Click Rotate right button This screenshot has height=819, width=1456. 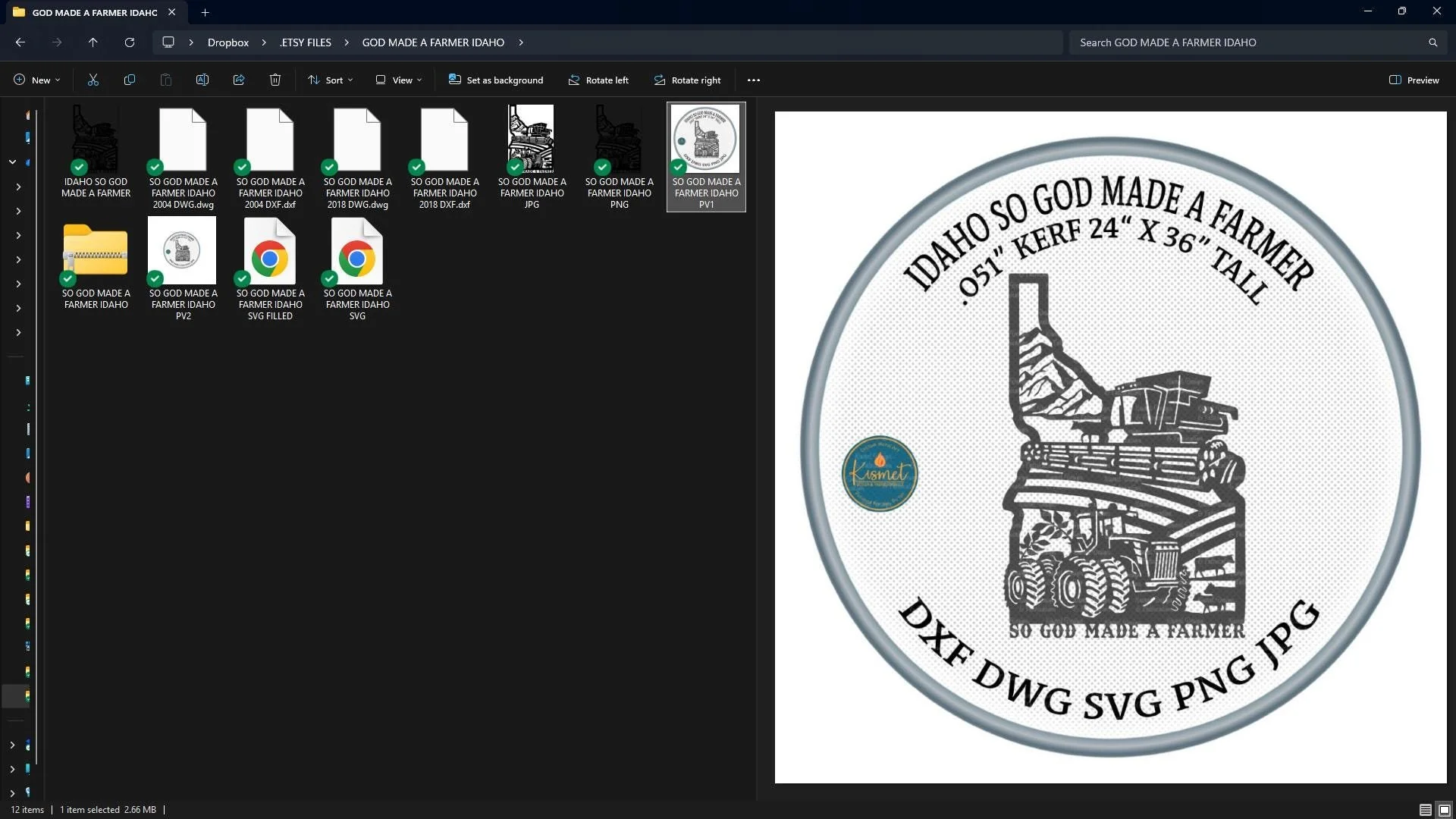click(x=687, y=80)
